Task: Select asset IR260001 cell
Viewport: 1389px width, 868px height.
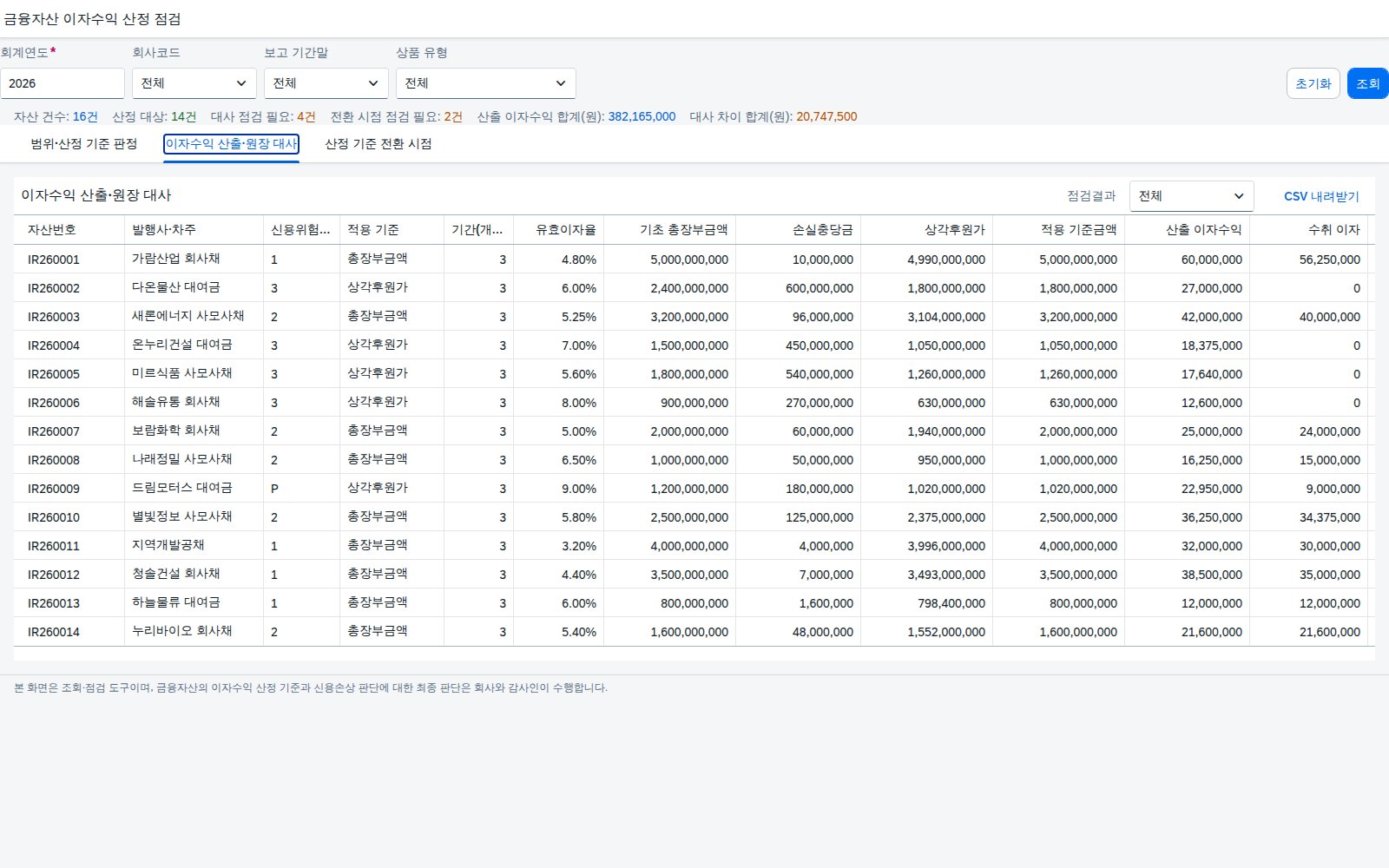Action: (69, 260)
